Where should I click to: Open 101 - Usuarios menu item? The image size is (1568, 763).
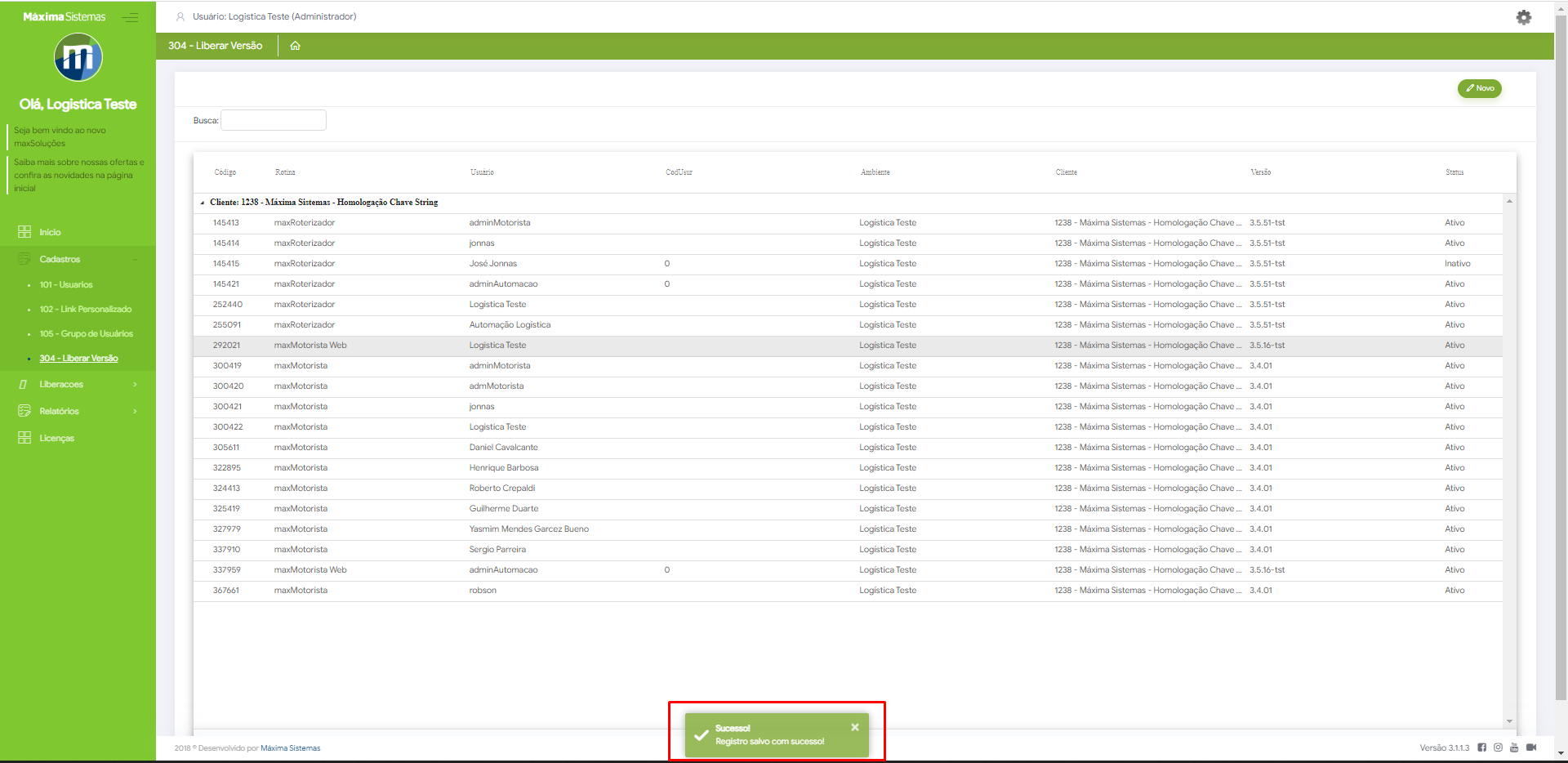coord(66,284)
